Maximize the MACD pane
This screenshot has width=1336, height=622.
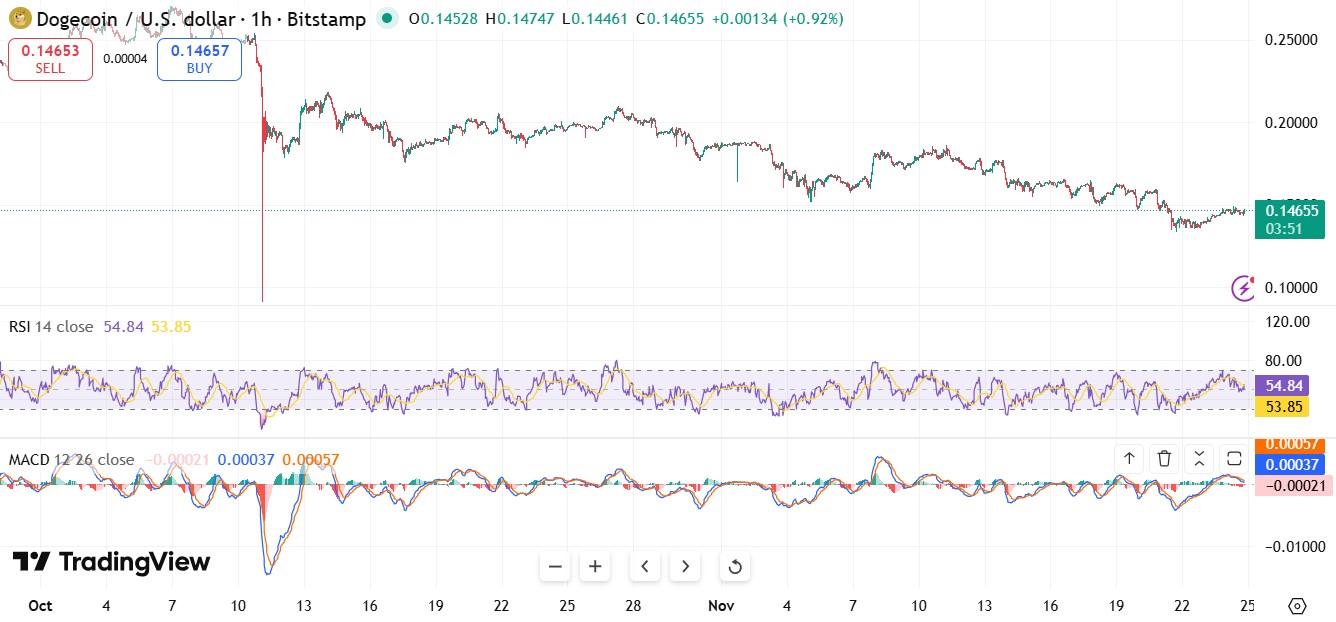coord(1234,459)
